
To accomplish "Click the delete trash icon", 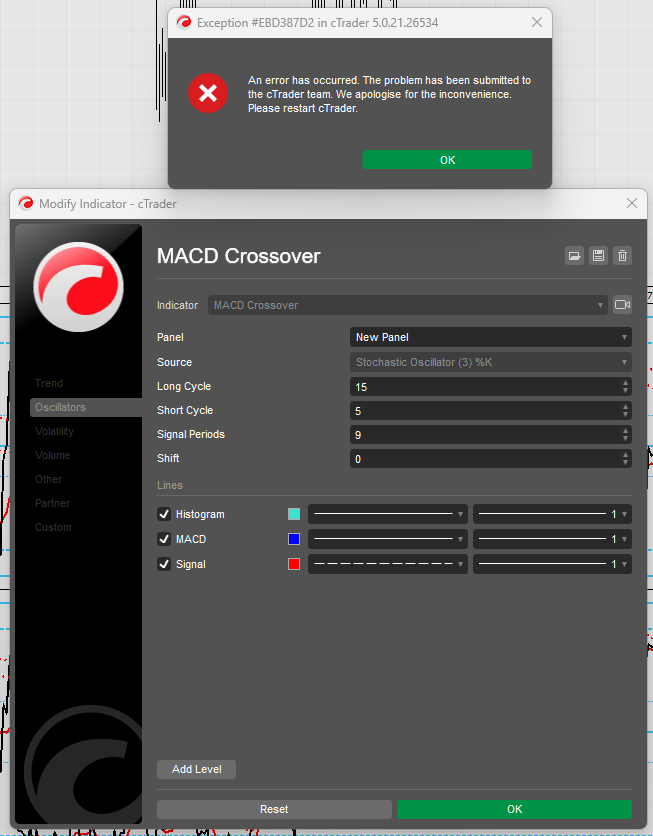I will point(622,256).
